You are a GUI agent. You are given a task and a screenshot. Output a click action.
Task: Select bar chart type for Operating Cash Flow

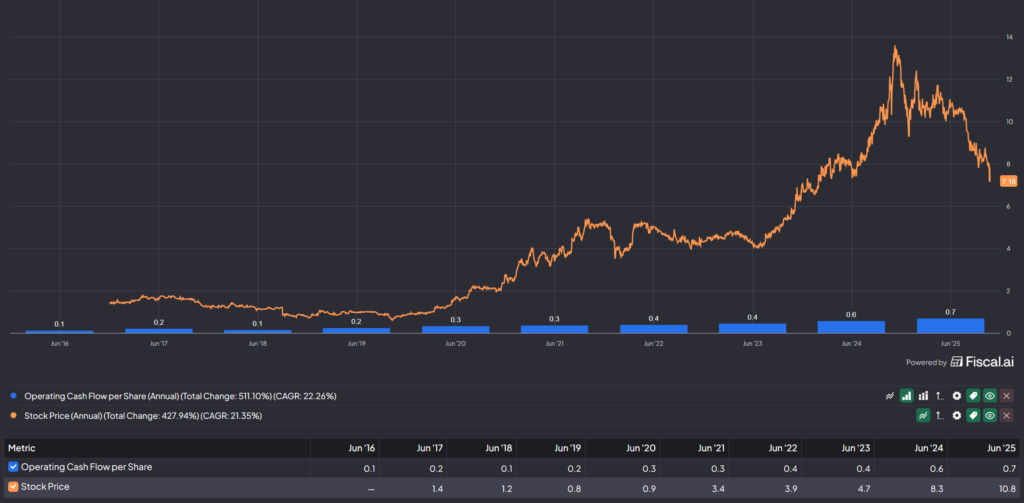[x=907, y=396]
